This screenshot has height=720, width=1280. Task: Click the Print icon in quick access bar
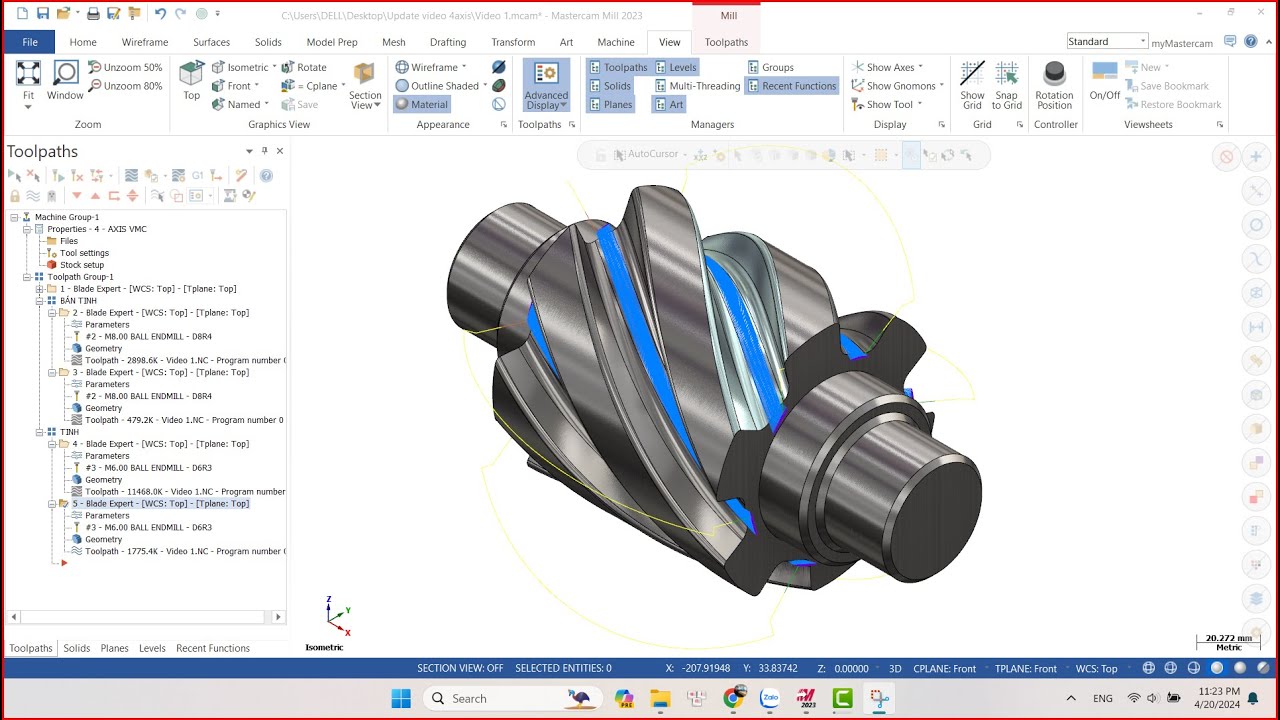tap(93, 14)
